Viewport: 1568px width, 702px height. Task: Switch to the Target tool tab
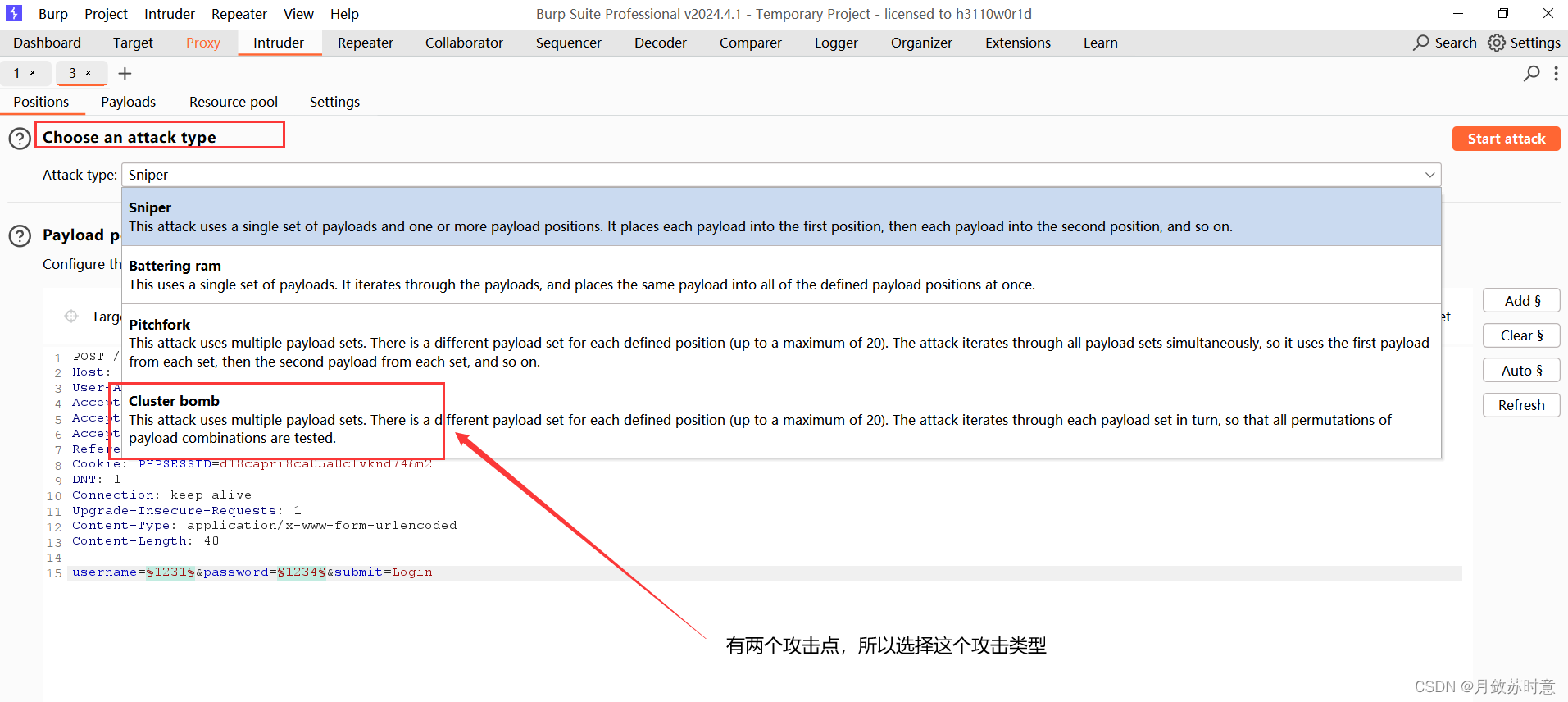pyautogui.click(x=133, y=43)
